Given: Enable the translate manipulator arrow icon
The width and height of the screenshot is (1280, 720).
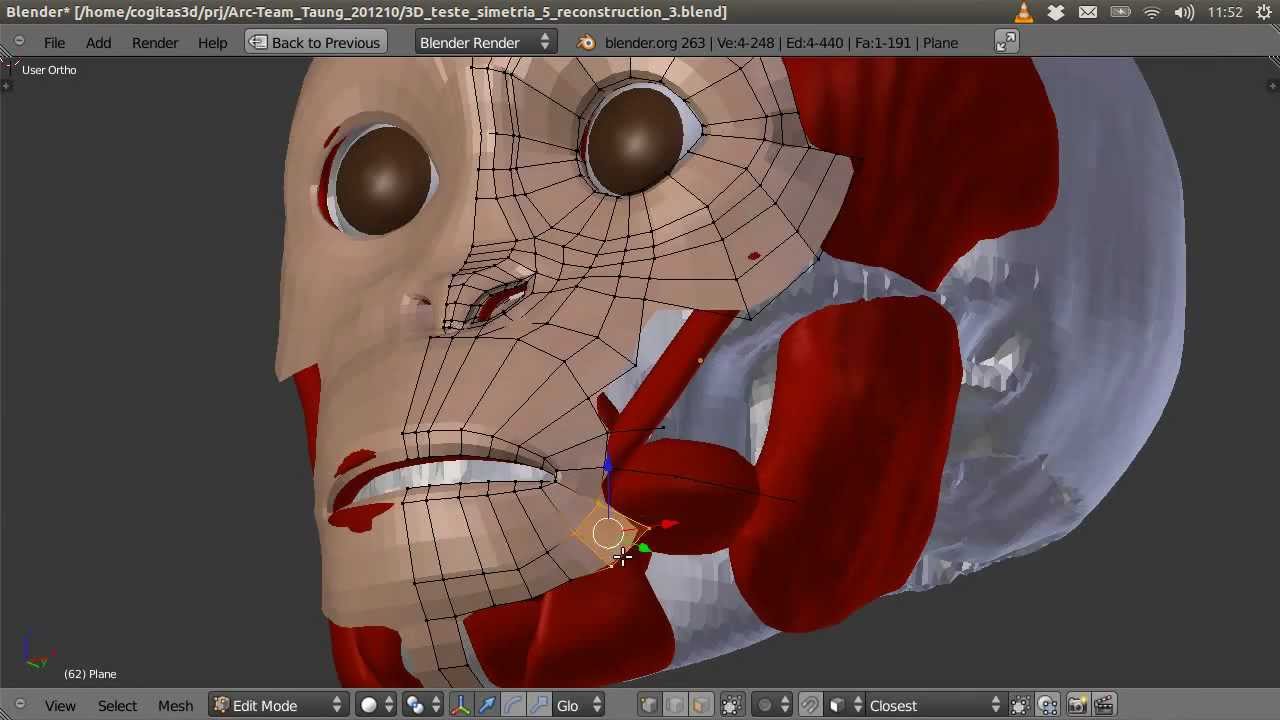Looking at the screenshot, I should click(487, 705).
